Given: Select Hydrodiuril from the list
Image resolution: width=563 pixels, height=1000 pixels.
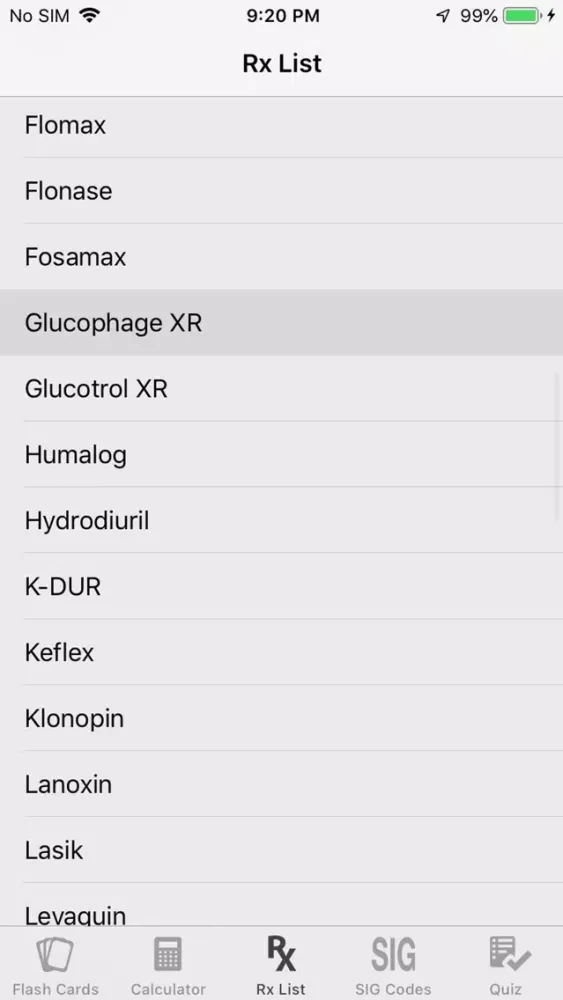Looking at the screenshot, I should [x=281, y=520].
